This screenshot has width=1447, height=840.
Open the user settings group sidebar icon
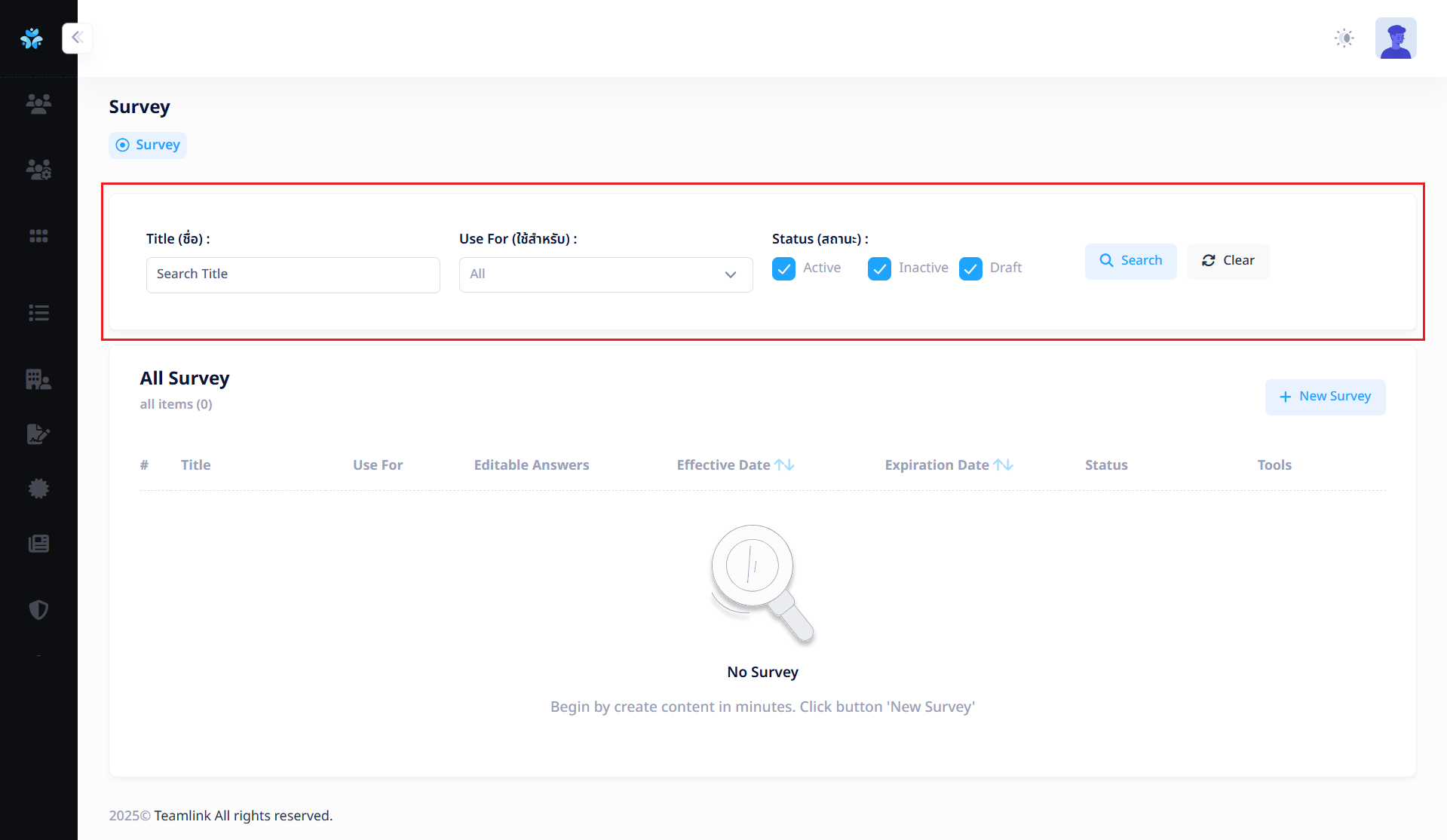pyautogui.click(x=38, y=170)
